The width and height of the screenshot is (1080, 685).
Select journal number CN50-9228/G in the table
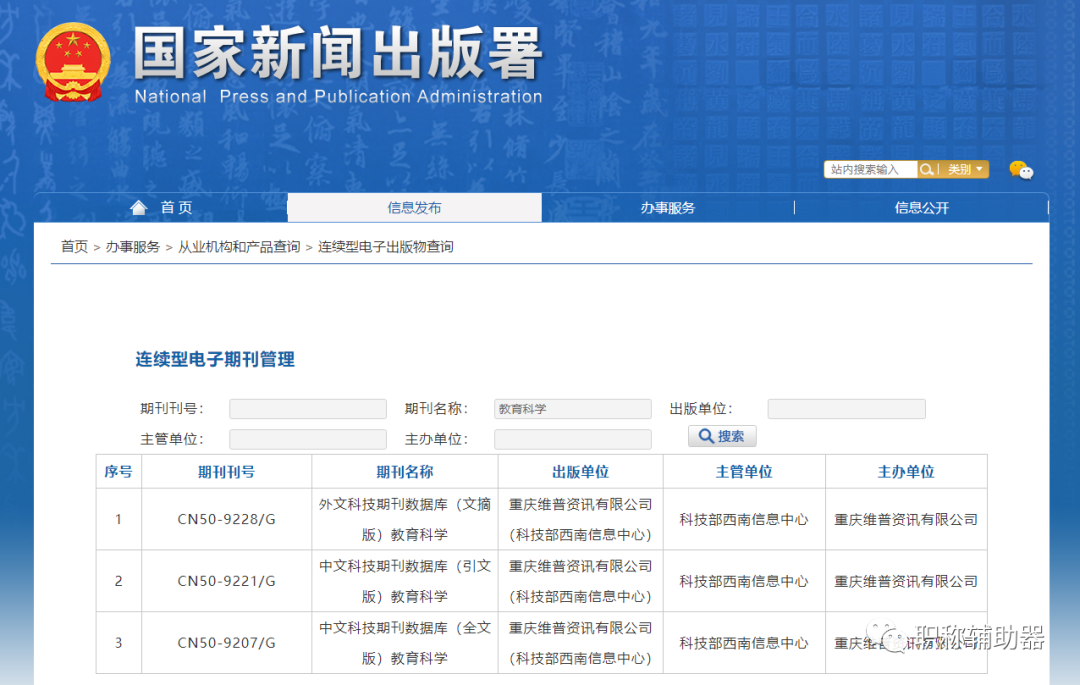(225, 519)
